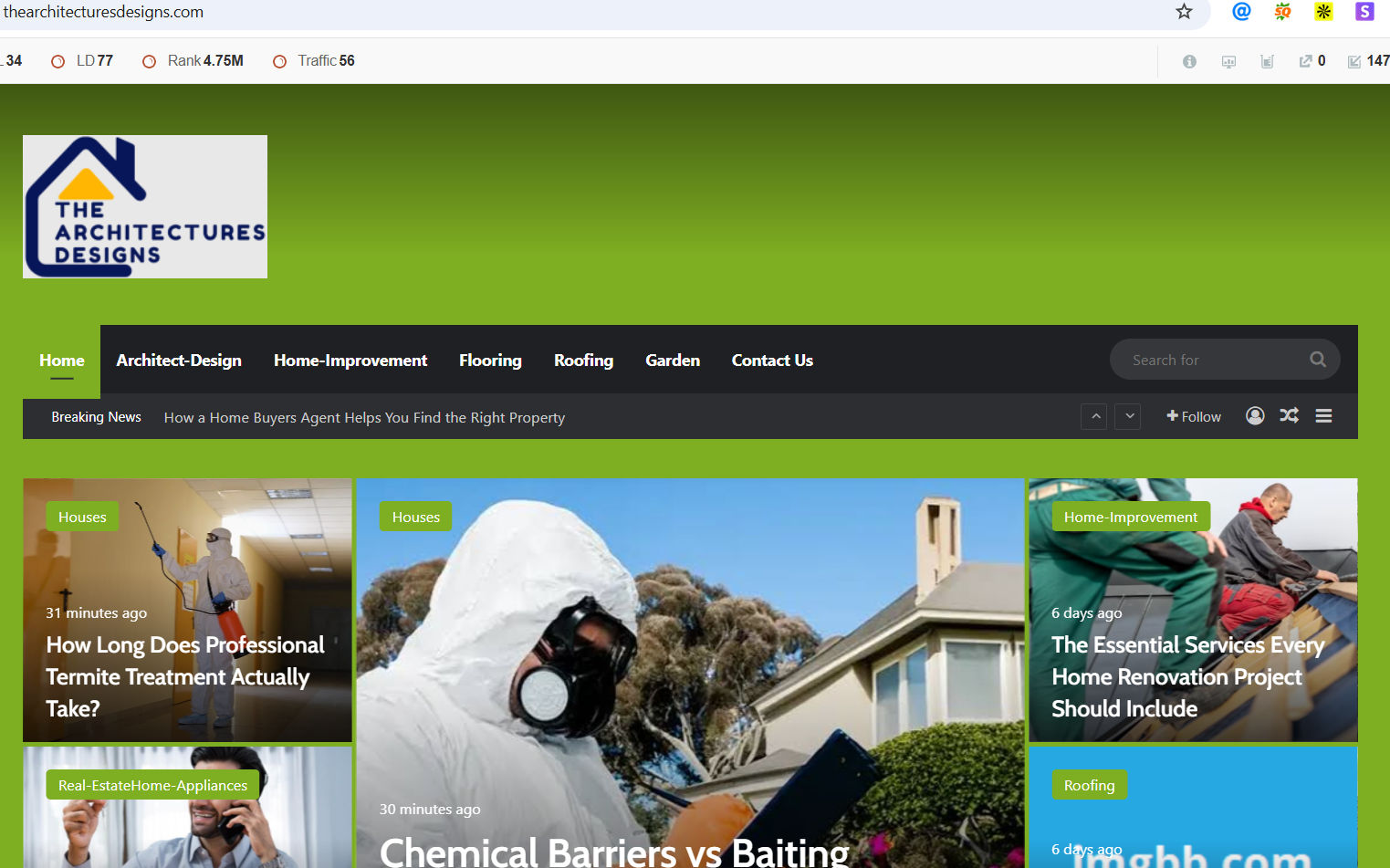
Task: Go to the Home menu item
Action: tap(62, 361)
